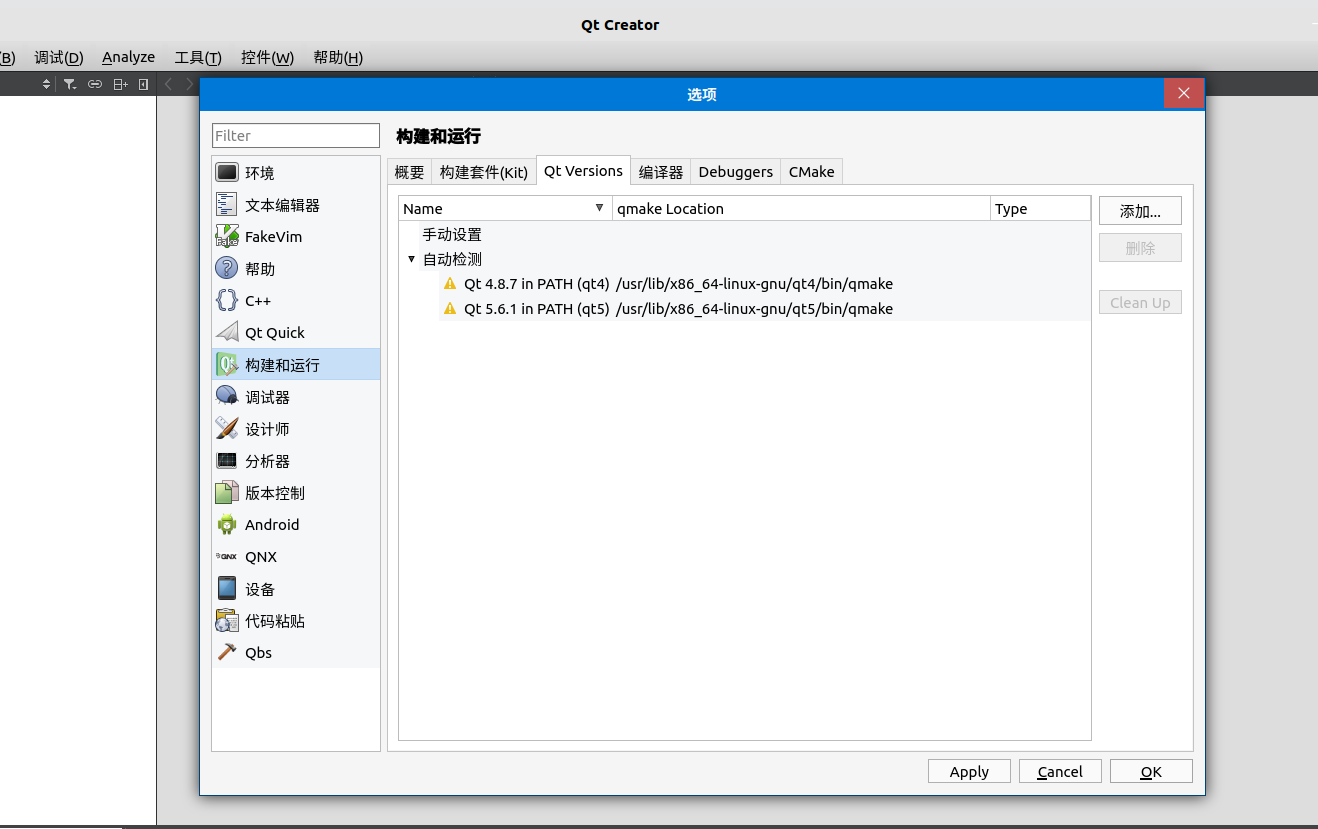Screen dimensions: 1318x829
Task: Select the 手动设置 tree item
Action: [452, 235]
